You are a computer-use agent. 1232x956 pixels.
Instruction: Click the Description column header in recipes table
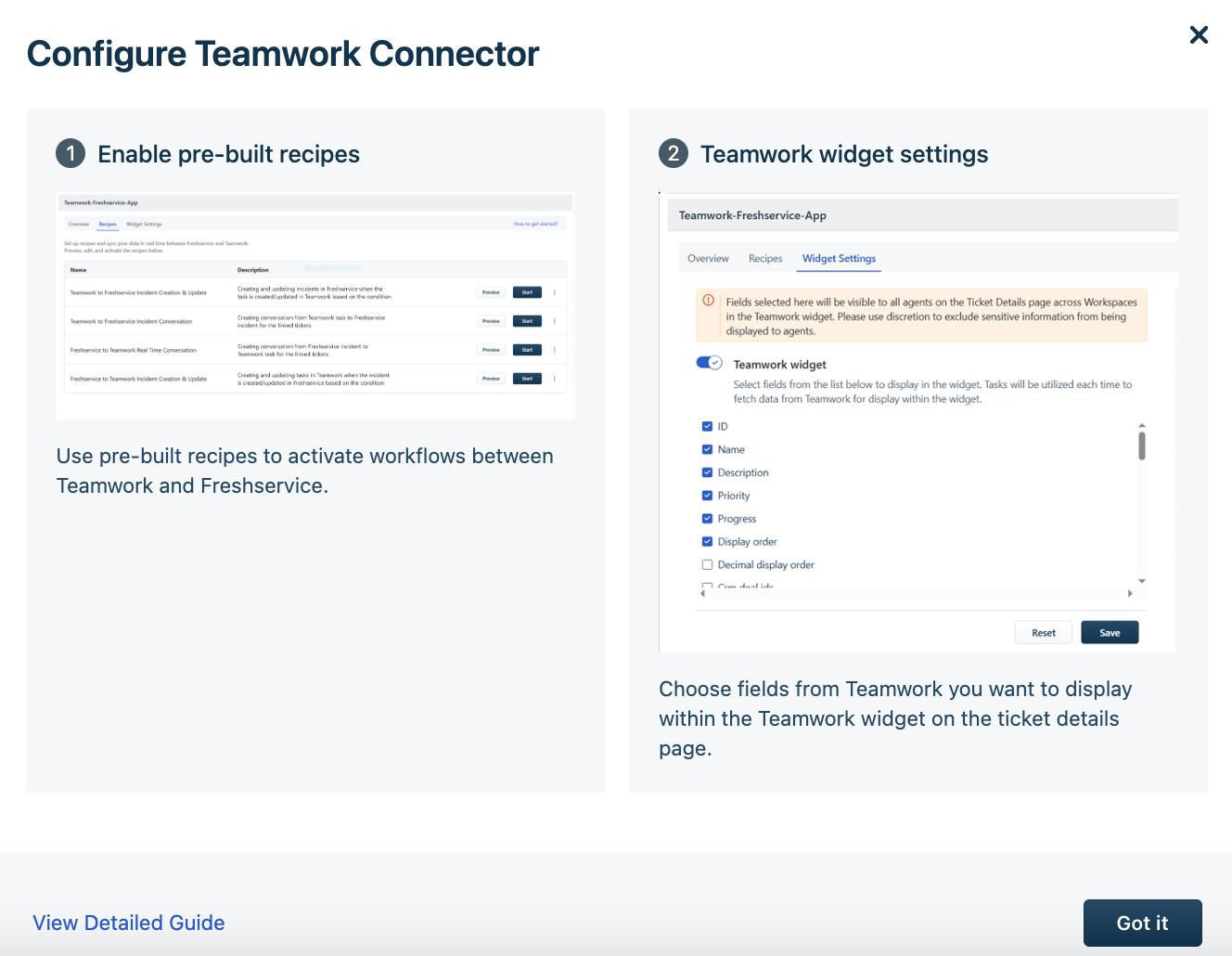pyautogui.click(x=253, y=270)
